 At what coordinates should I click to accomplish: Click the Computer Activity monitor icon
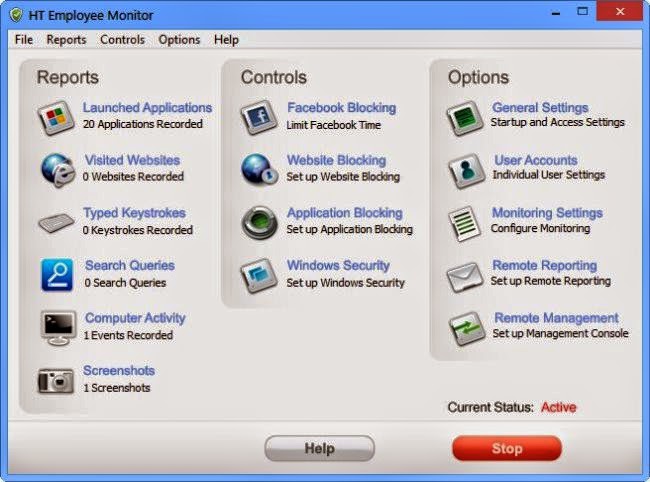coord(58,328)
